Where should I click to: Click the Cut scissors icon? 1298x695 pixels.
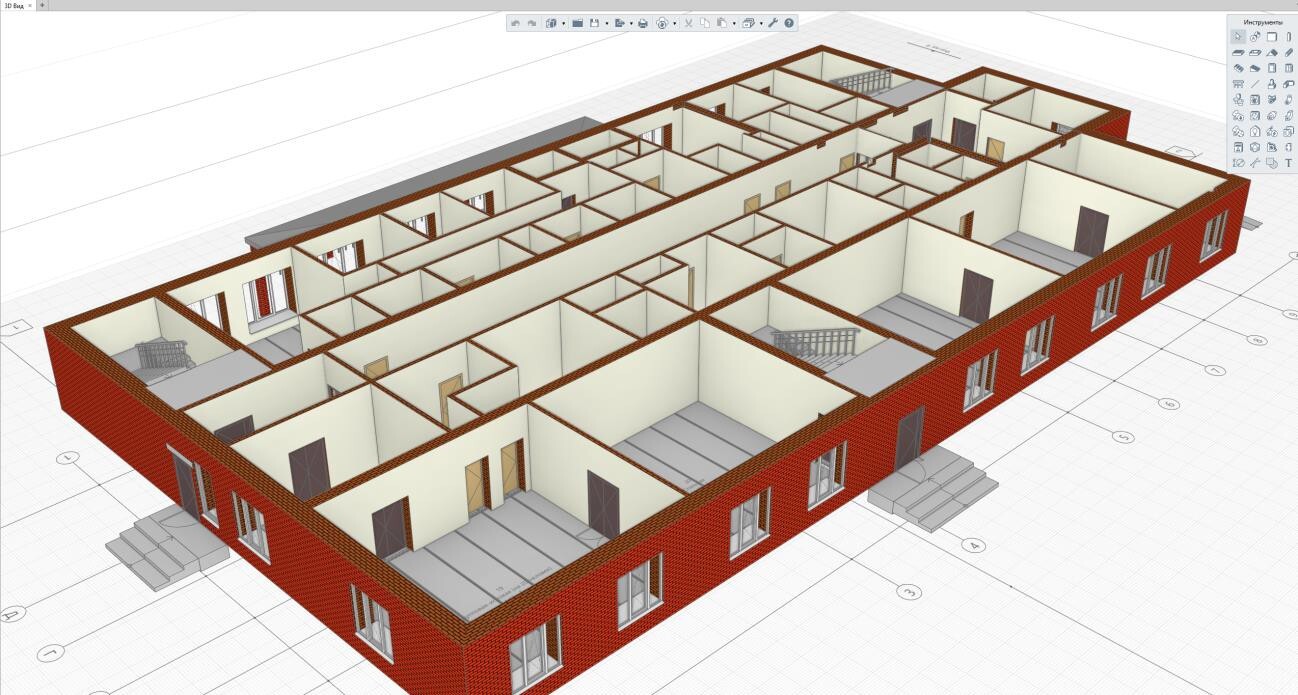click(x=688, y=23)
